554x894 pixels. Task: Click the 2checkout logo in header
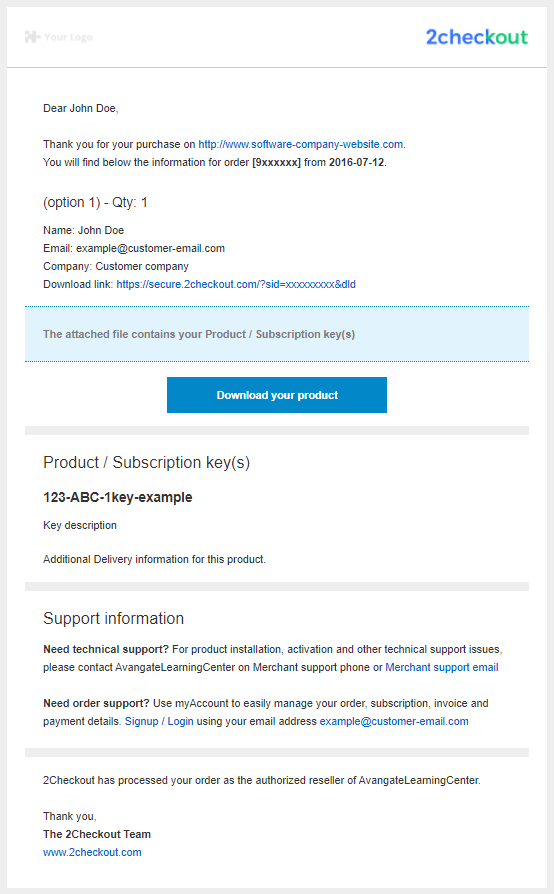click(x=477, y=37)
